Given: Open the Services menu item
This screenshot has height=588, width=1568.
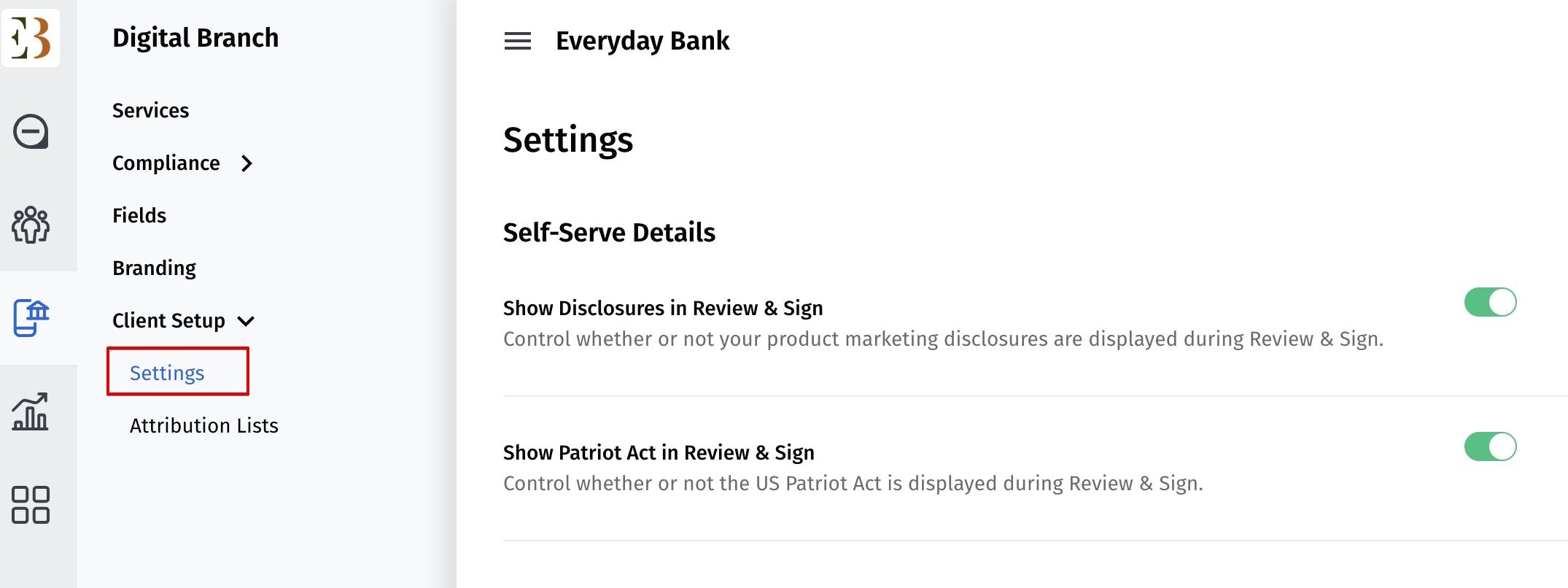Looking at the screenshot, I should click(x=151, y=111).
